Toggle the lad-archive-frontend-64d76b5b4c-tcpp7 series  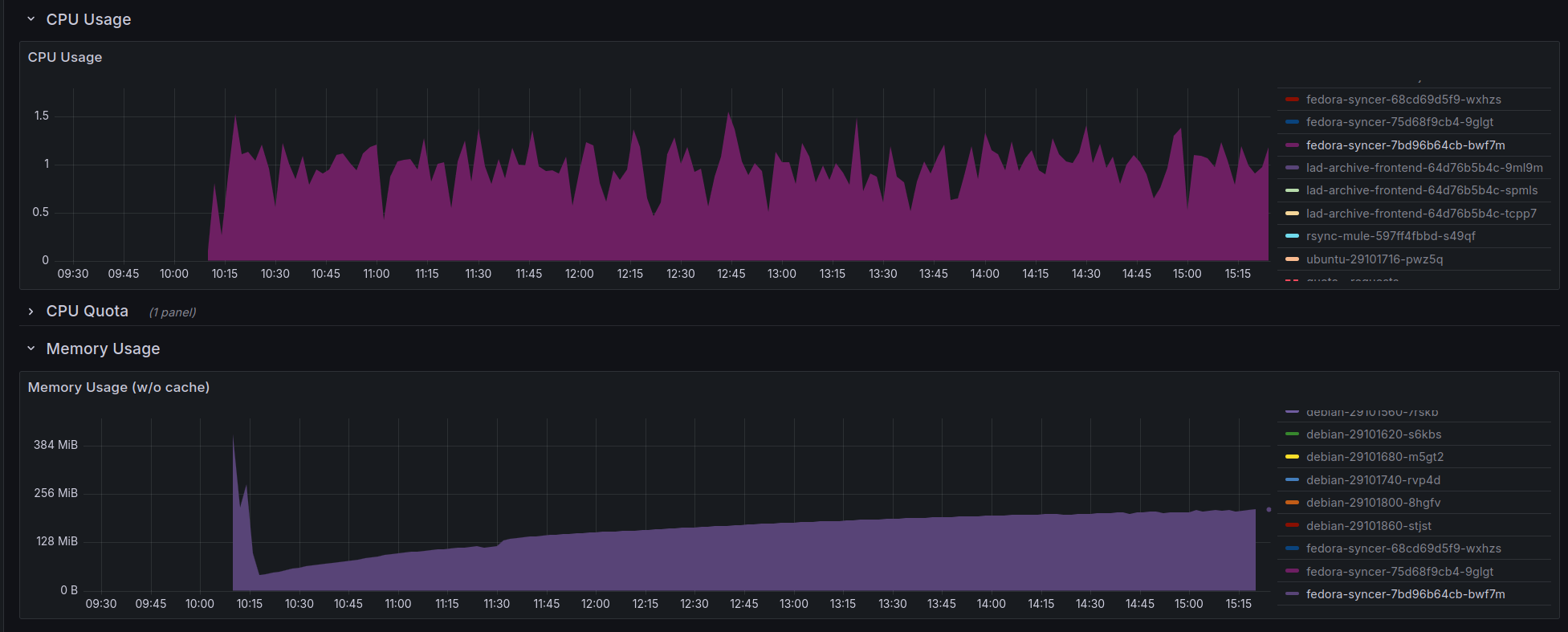click(1421, 214)
